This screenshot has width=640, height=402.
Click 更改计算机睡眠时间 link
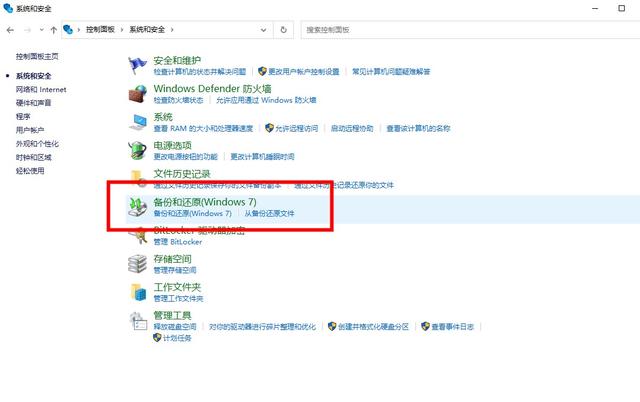point(262,156)
